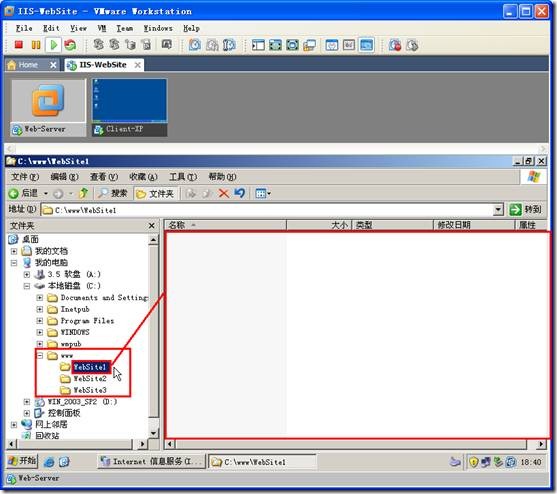Select WebSite3 folder in tree
The width and height of the screenshot is (557, 494).
(x=90, y=390)
